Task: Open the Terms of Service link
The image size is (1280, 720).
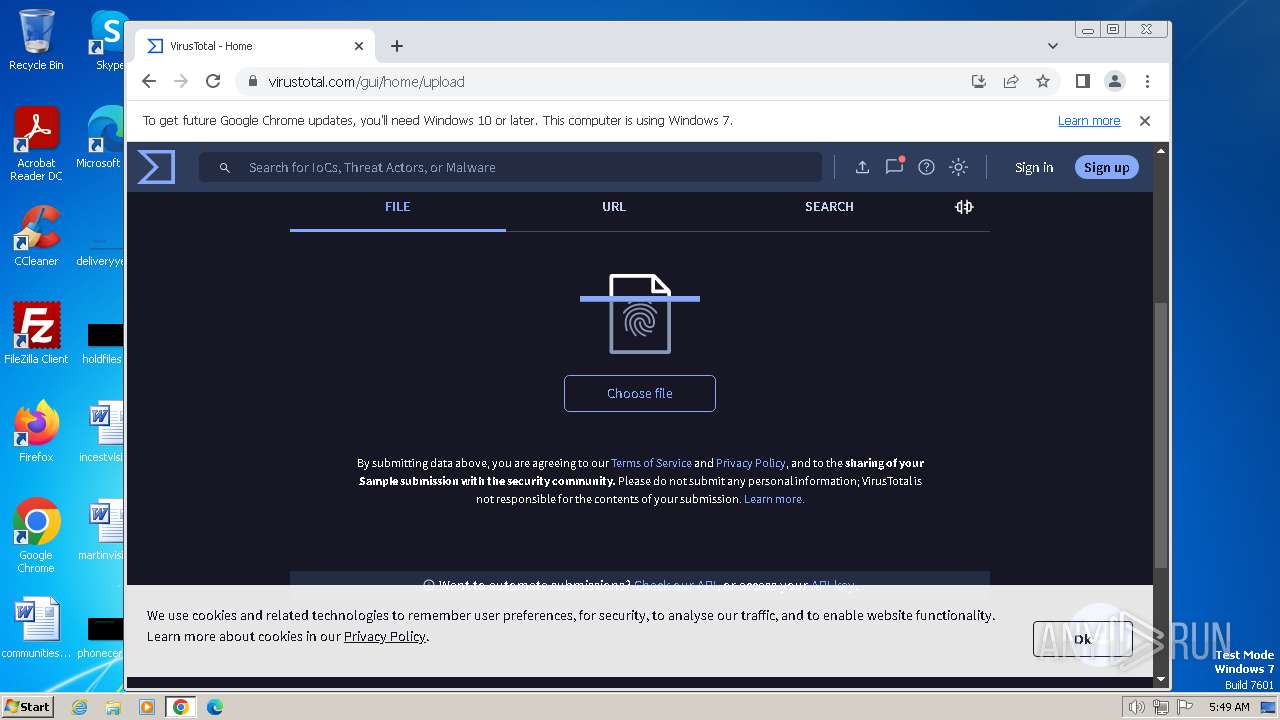Action: click(651, 463)
